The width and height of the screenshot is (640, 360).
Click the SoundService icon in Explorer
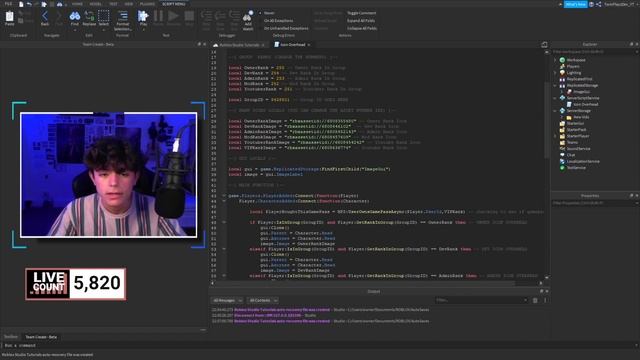point(562,149)
